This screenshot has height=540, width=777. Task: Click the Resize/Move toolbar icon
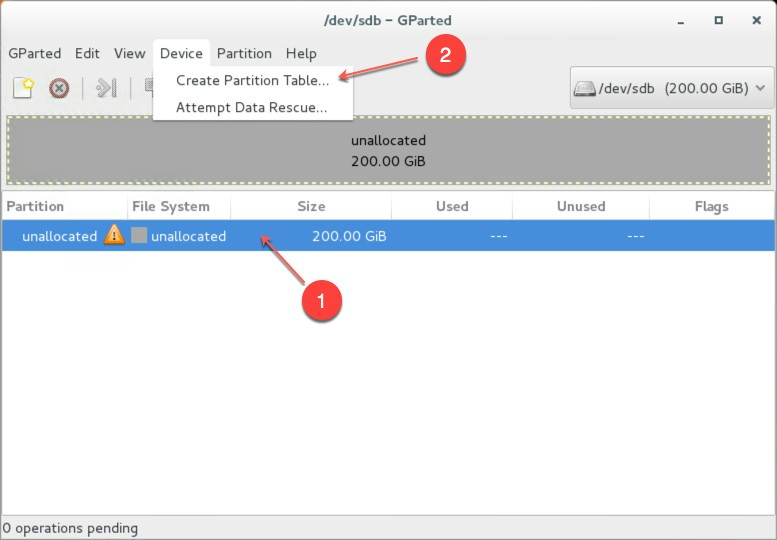point(106,88)
